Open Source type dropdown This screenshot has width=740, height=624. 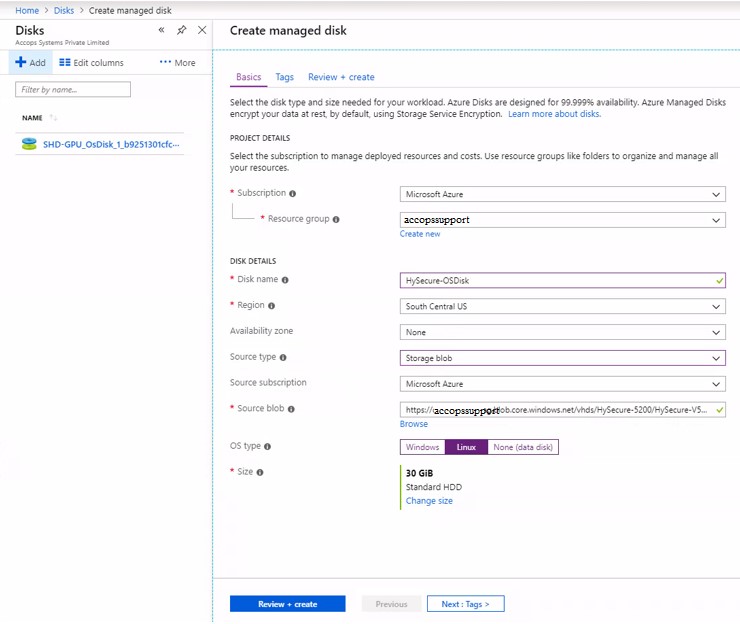click(563, 358)
